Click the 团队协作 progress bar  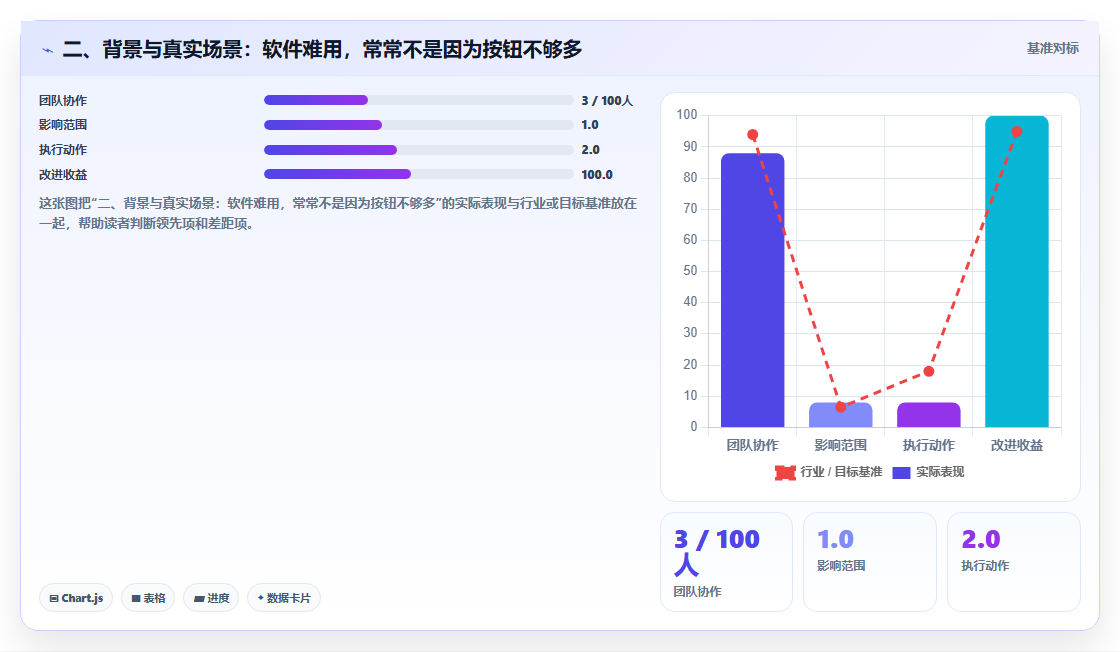tap(419, 100)
